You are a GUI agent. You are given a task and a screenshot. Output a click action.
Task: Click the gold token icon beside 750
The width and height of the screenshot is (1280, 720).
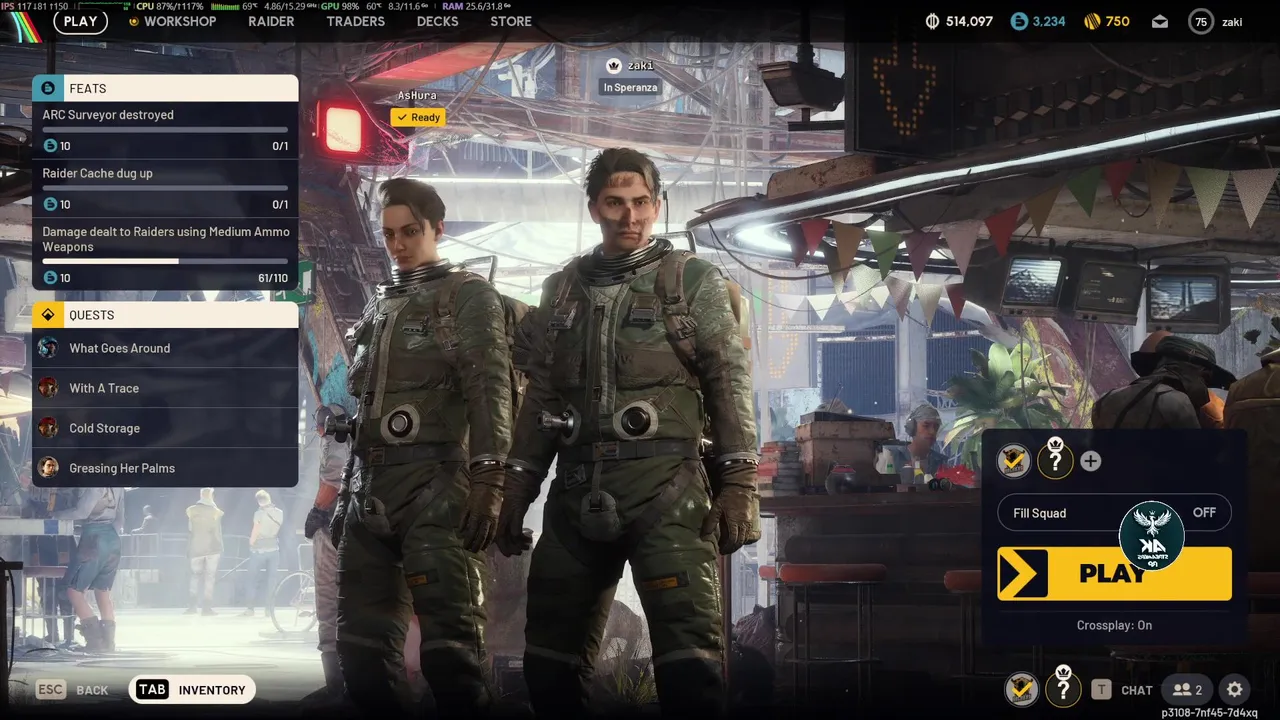[x=1092, y=21]
